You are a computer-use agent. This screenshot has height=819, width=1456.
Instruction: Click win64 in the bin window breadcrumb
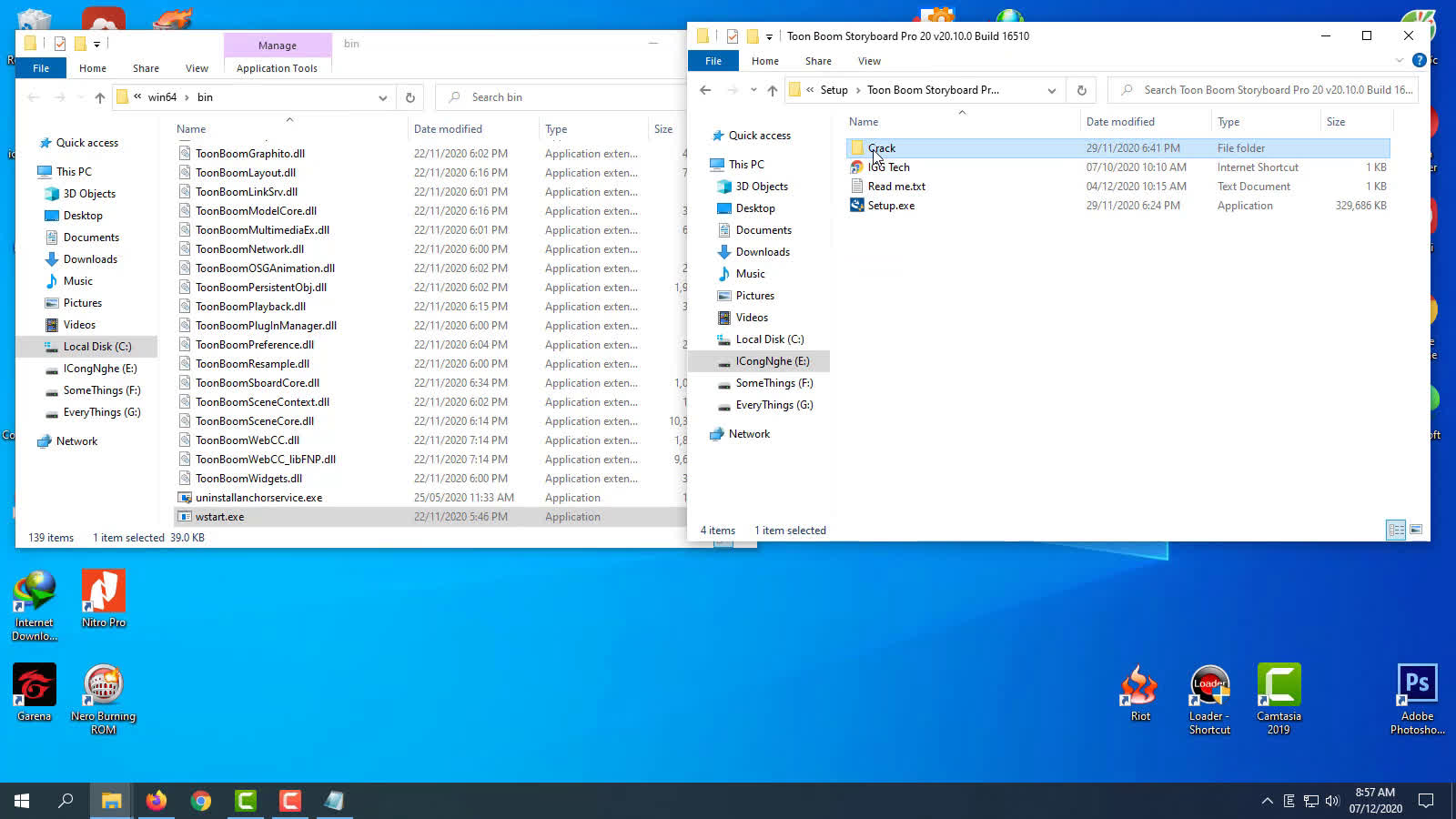click(162, 97)
